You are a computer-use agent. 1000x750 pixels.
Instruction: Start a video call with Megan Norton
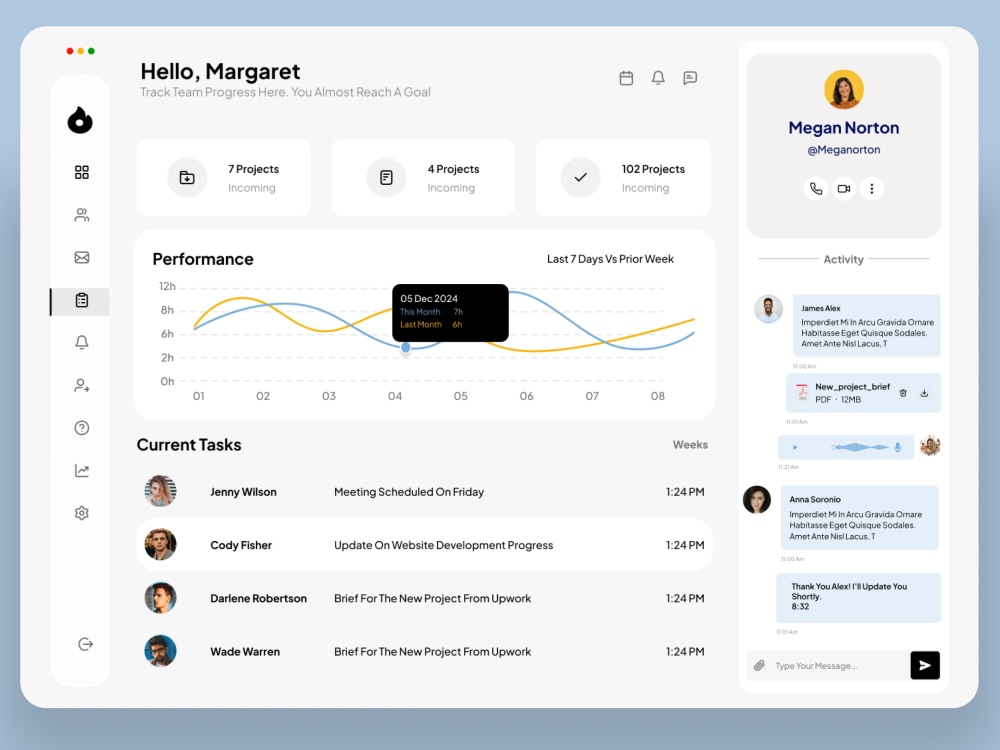(x=844, y=189)
